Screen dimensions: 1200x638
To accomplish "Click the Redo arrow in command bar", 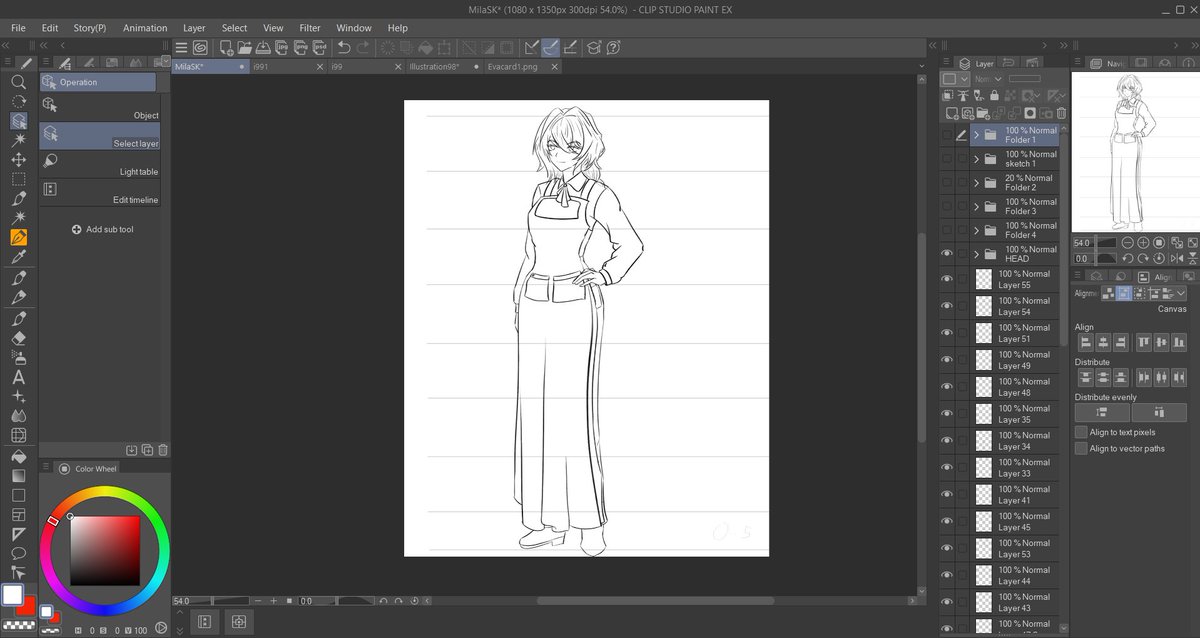I will pos(363,47).
